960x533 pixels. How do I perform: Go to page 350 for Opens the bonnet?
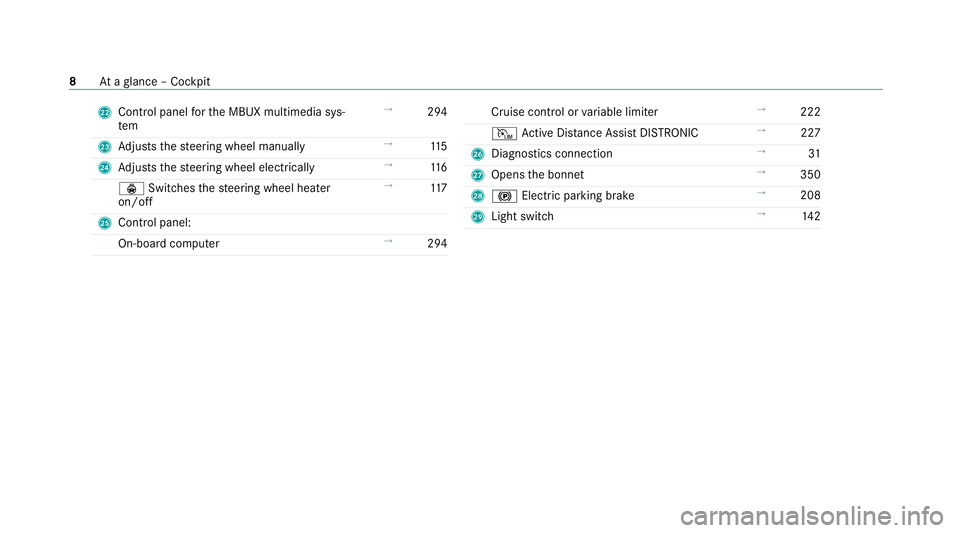click(x=810, y=175)
